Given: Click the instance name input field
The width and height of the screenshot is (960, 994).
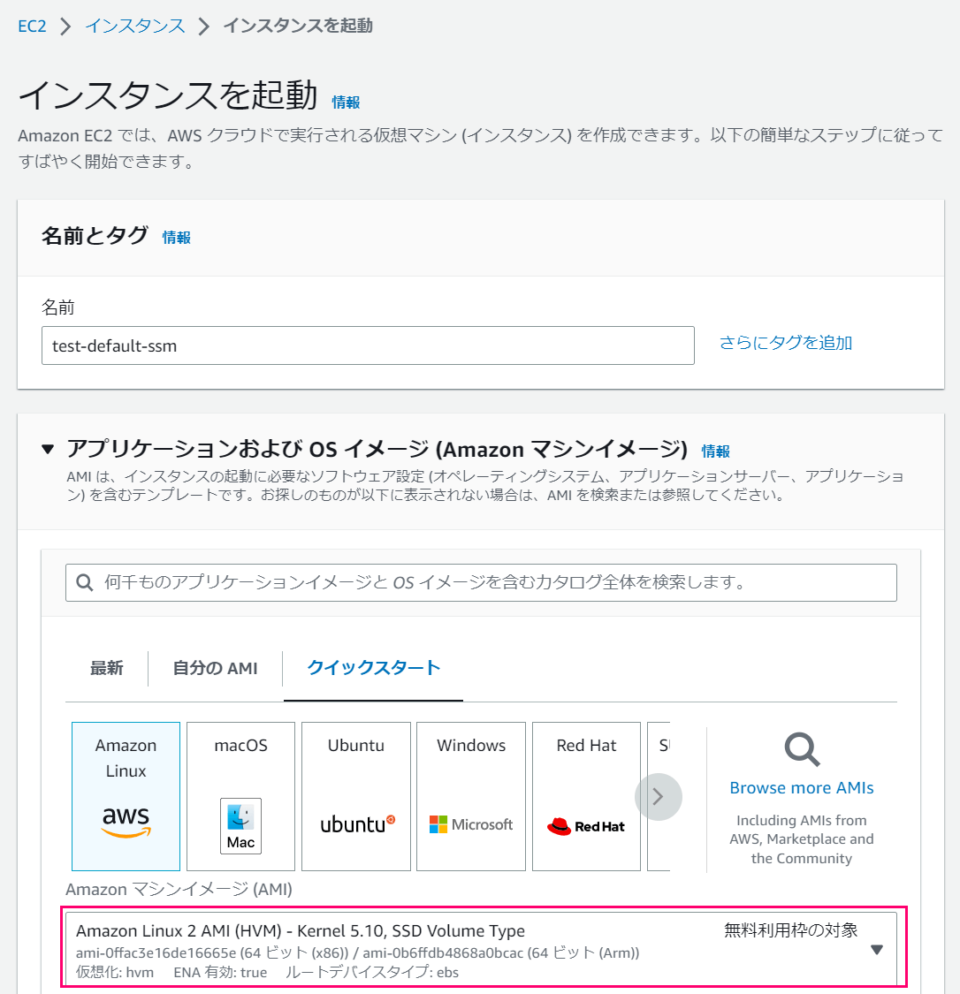Looking at the screenshot, I should pos(367,346).
